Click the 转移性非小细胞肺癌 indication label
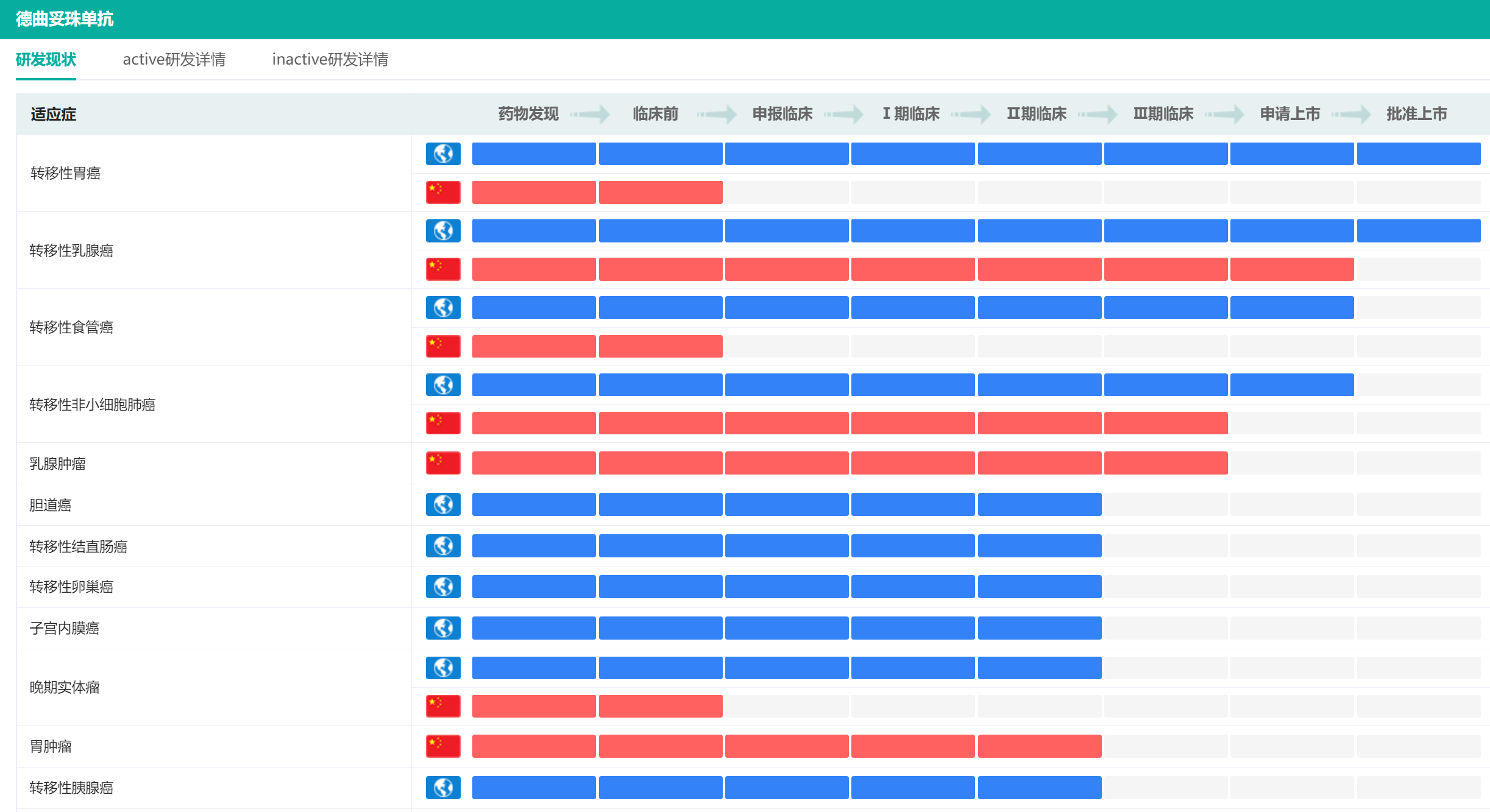 (x=93, y=404)
